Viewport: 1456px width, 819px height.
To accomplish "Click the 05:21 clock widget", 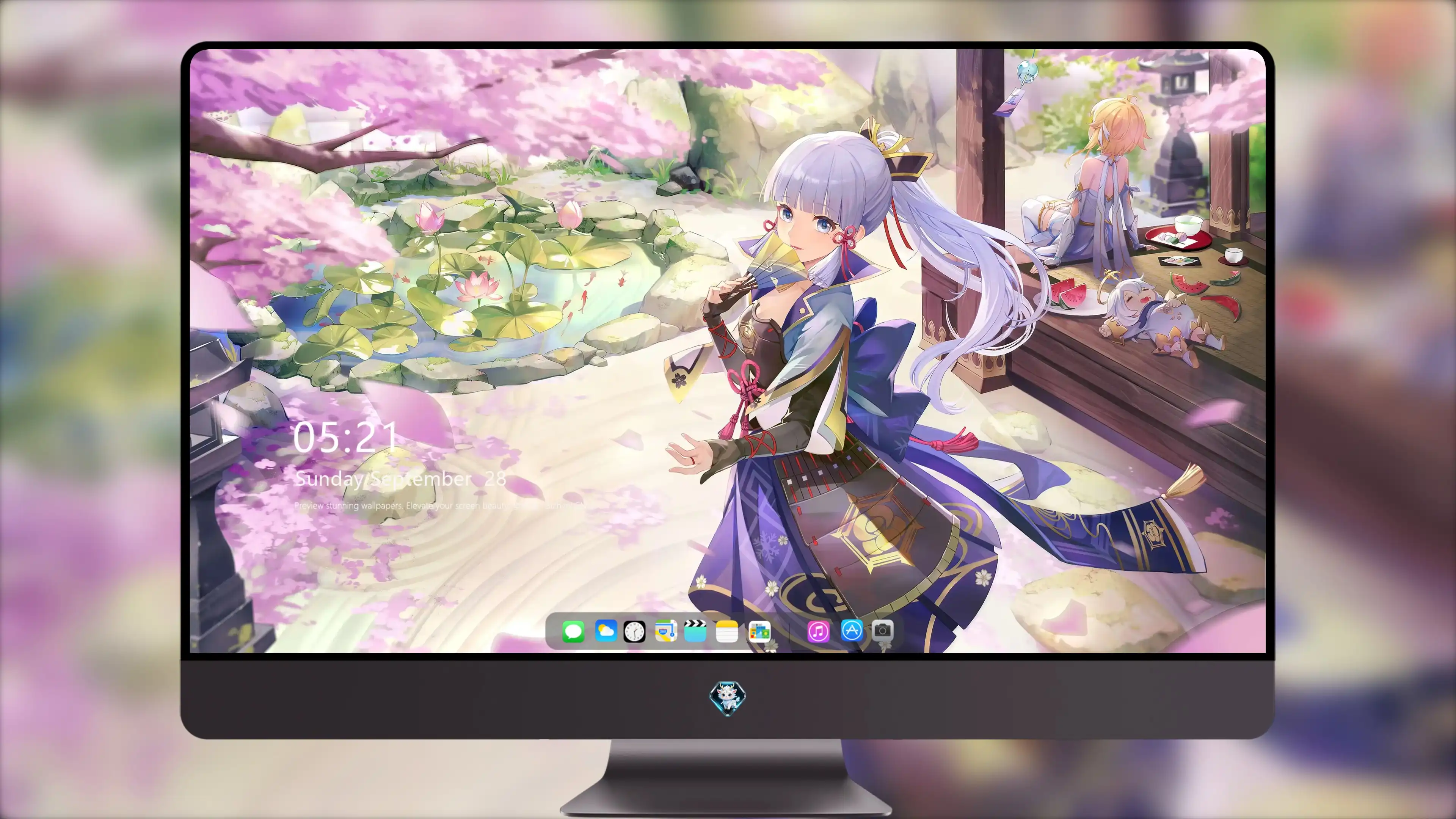I will coord(345,438).
